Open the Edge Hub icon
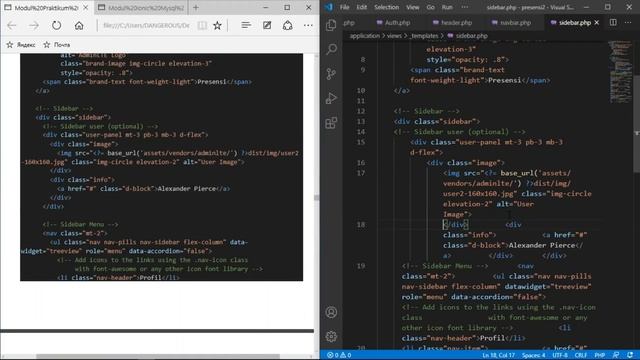 pyautogui.click(x=246, y=25)
